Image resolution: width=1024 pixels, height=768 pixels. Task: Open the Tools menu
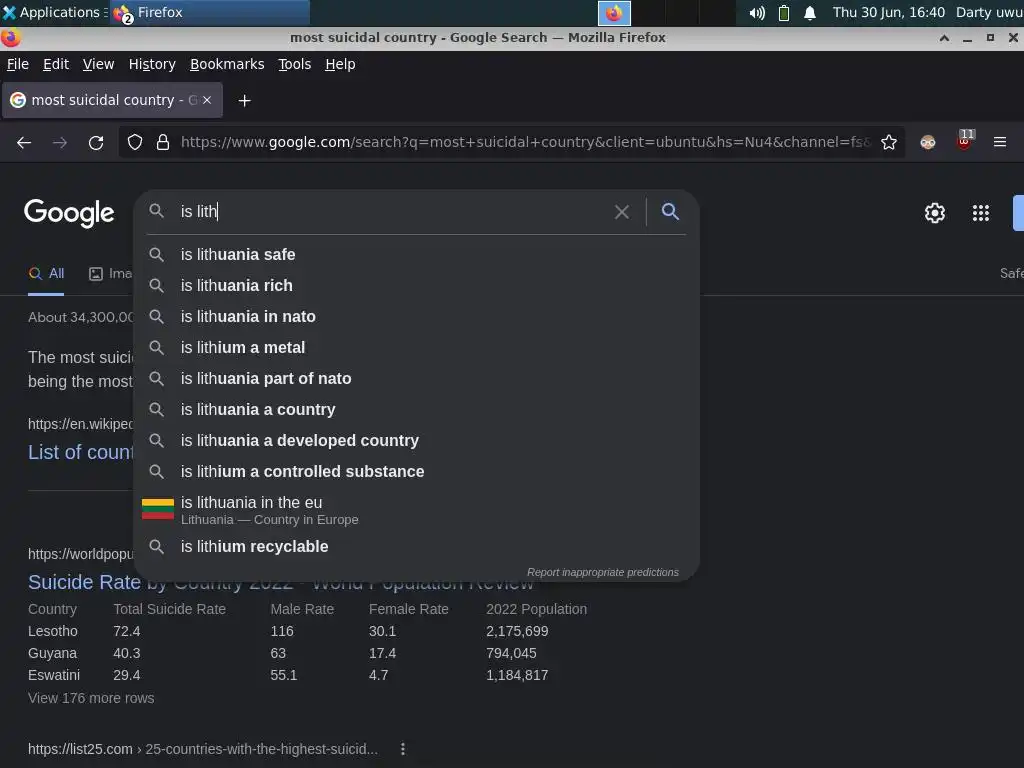pos(295,64)
